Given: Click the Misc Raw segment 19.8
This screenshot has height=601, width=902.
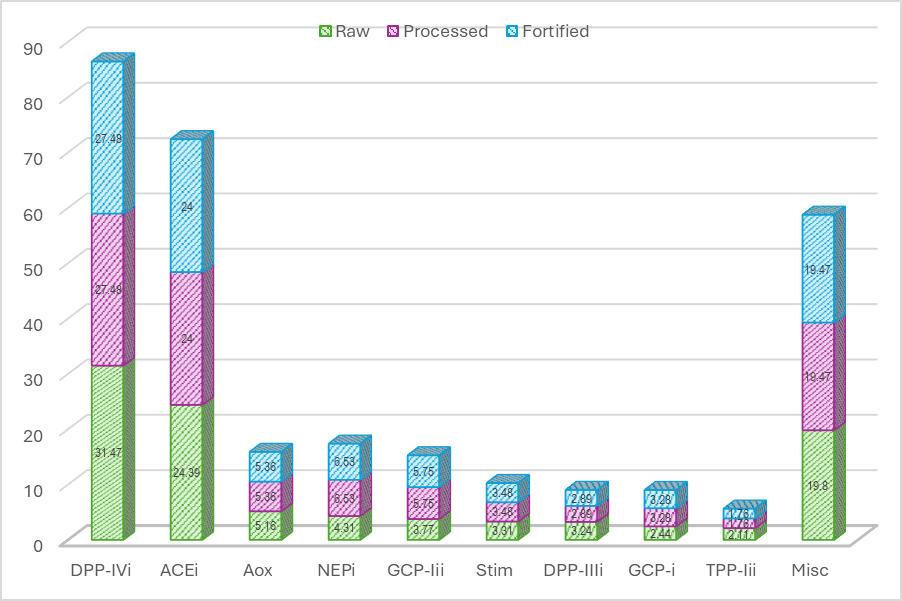Looking at the screenshot, I should 817,485.
